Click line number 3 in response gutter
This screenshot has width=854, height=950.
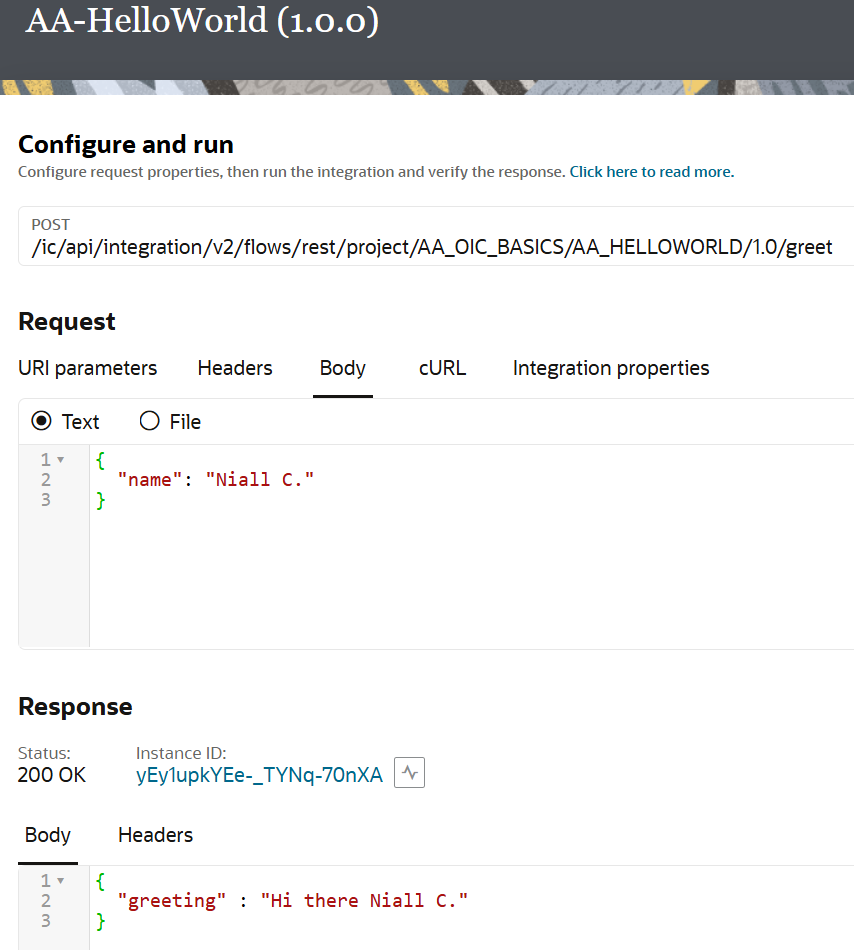pos(46,920)
